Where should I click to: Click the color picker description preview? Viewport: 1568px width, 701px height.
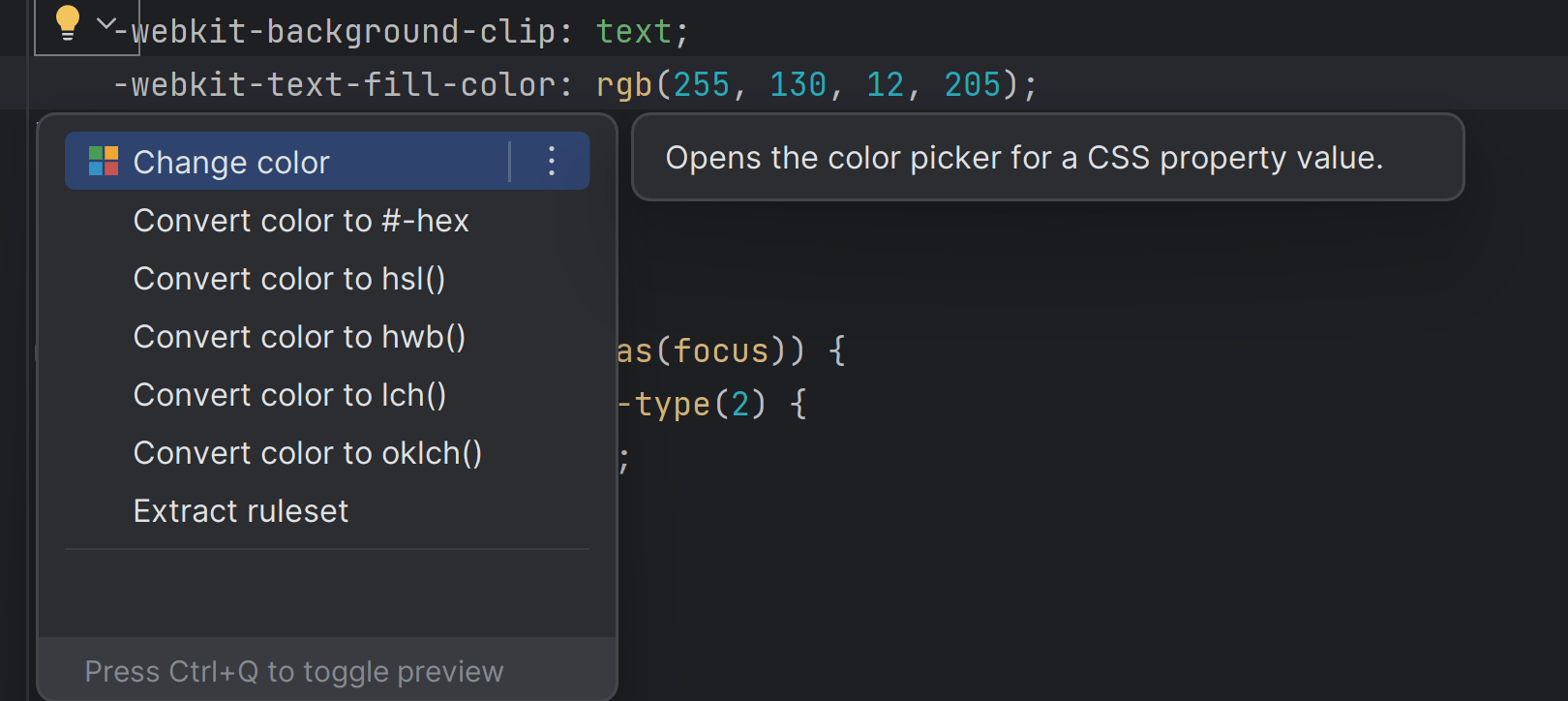(1024, 158)
